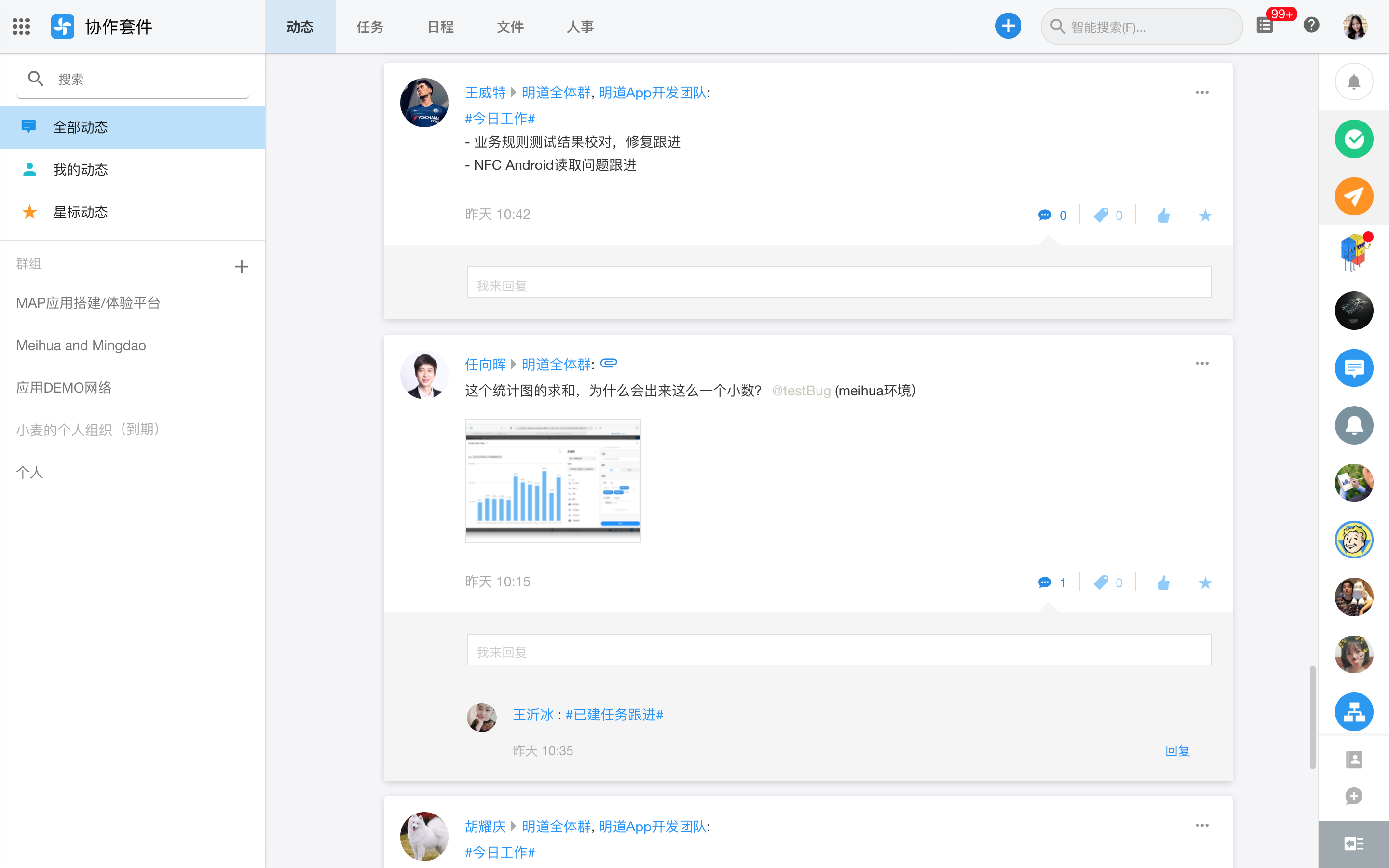Click the 协作套件 pinwheel logo

[x=63, y=27]
